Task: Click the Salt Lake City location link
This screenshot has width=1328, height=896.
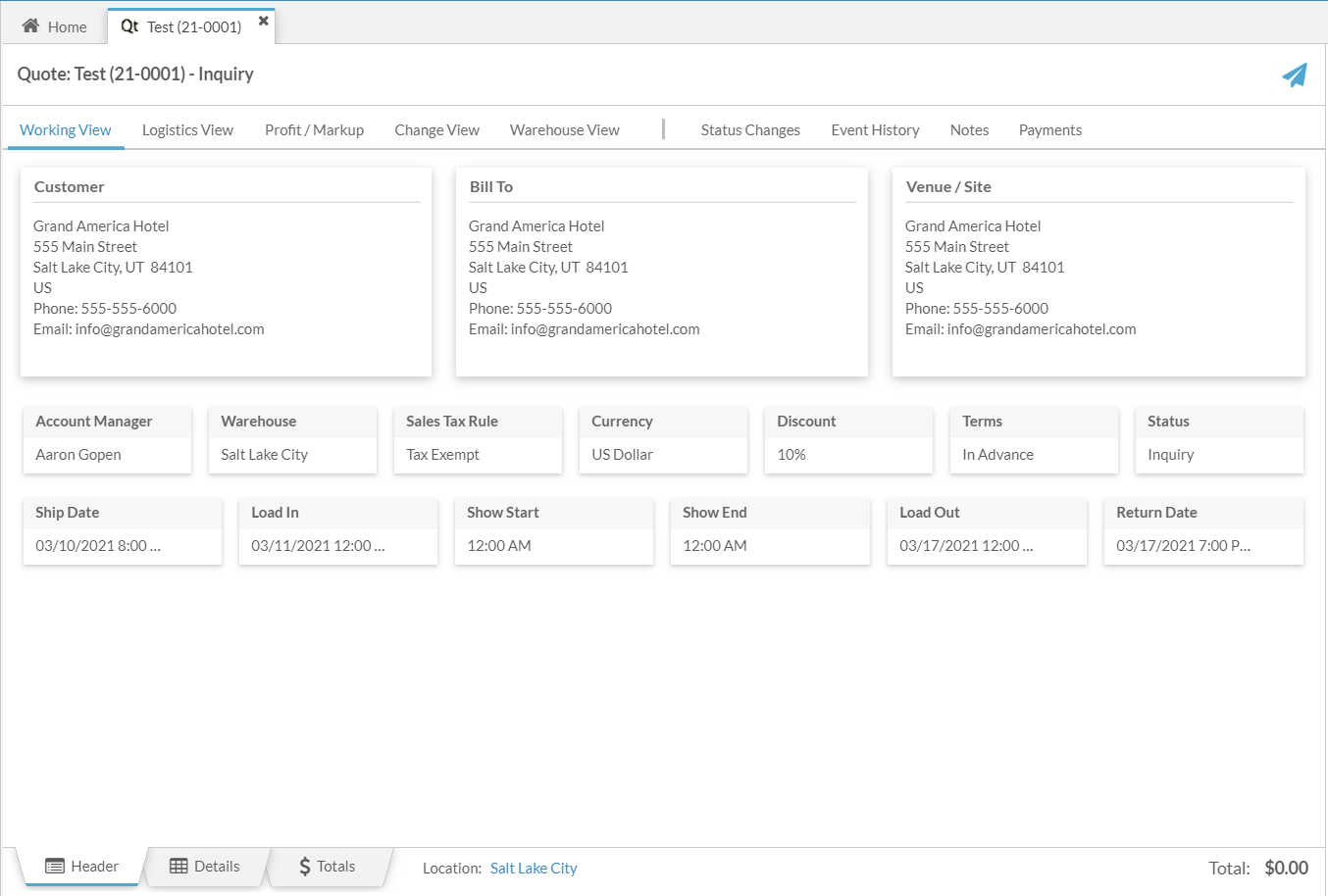Action: (x=534, y=869)
